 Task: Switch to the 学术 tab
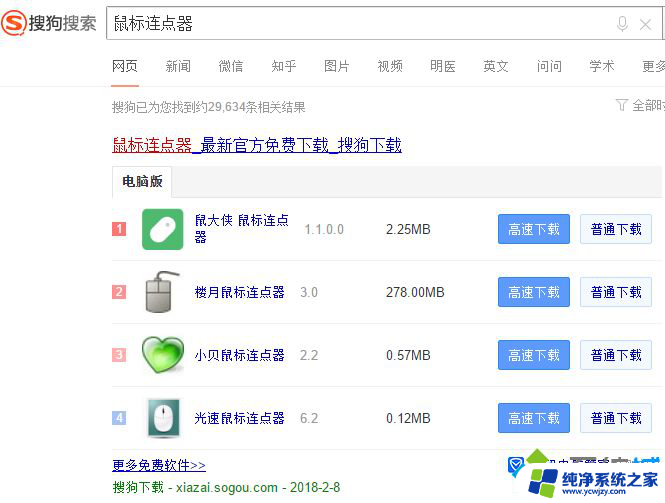602,66
